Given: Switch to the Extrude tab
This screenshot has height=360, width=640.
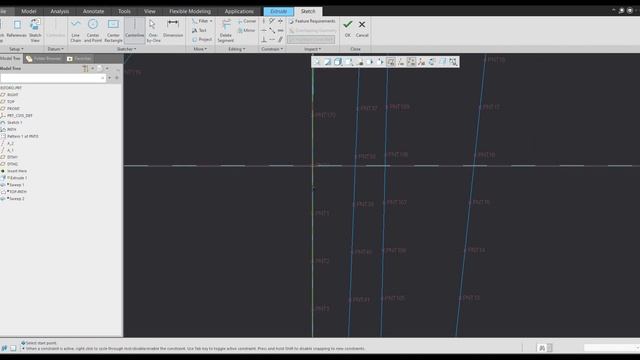Looking at the screenshot, I should coord(278,11).
